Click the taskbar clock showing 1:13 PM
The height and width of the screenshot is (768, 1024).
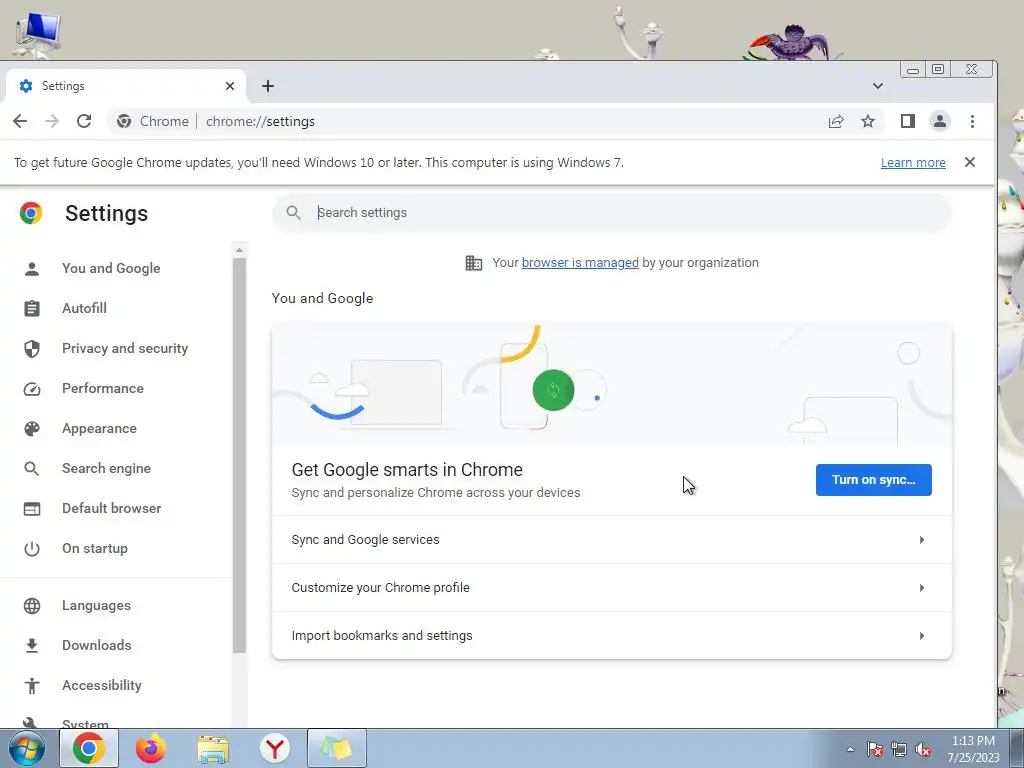pos(973,749)
